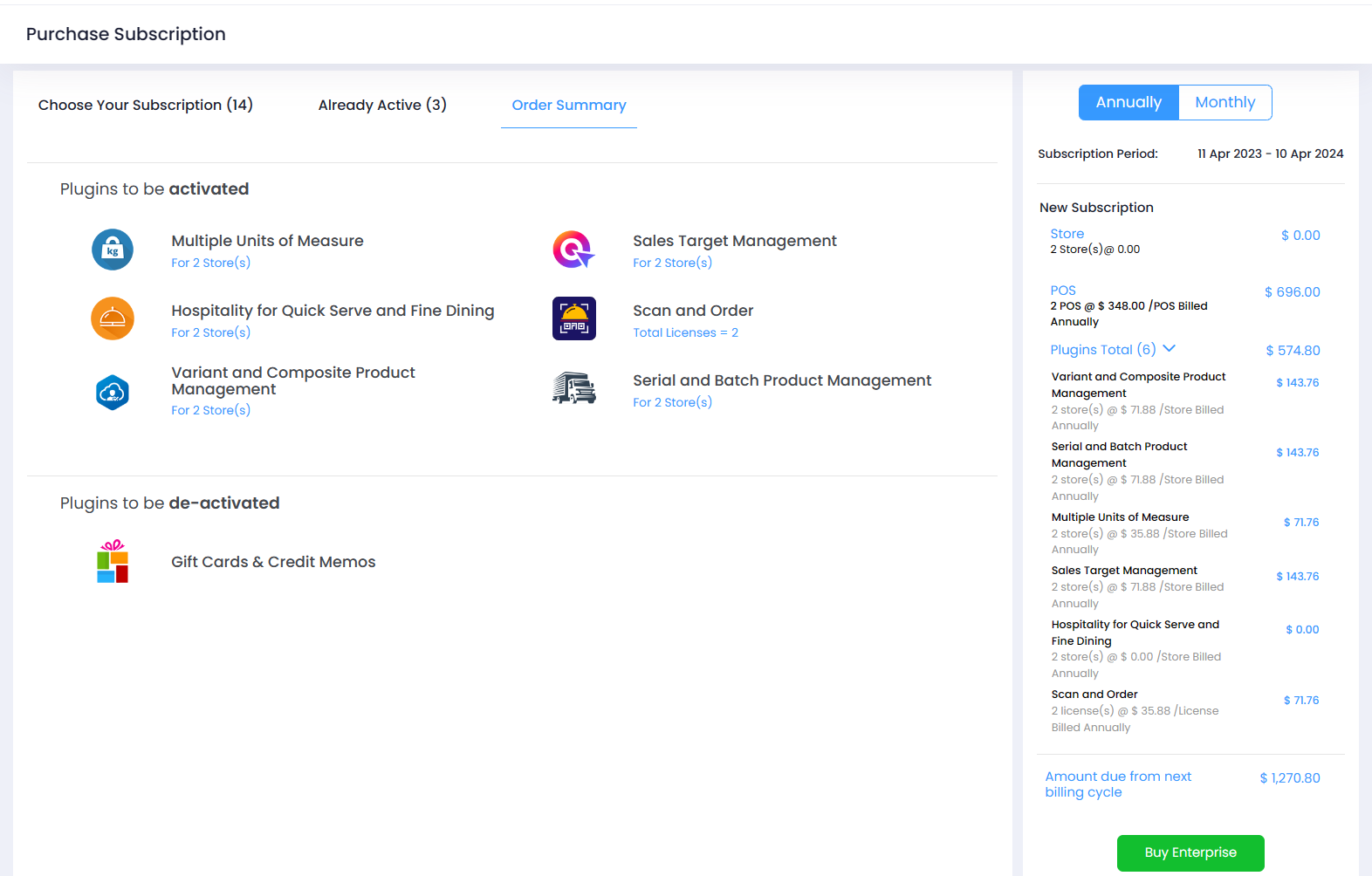
Task: Click the Variant and Composite Product icon
Action: pos(113,393)
